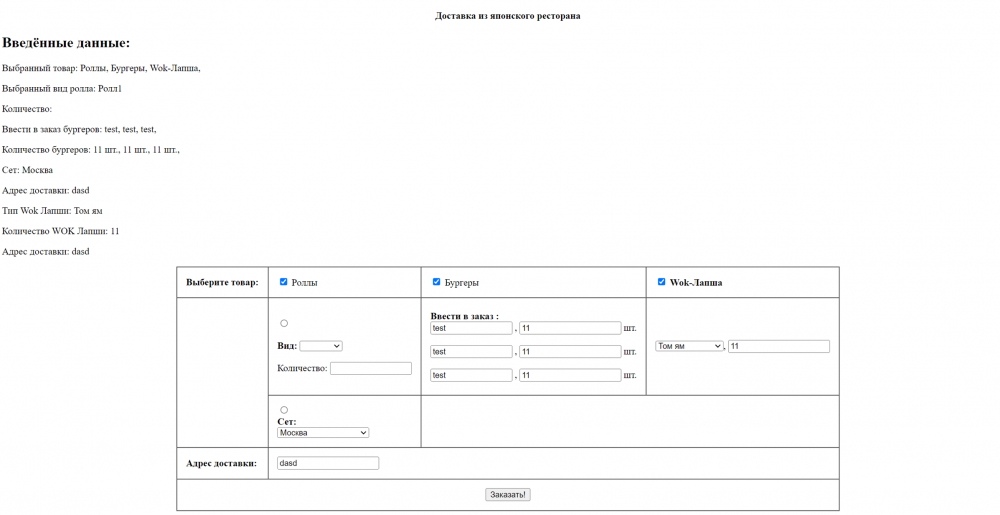
Task: Click the roll Количество input field
Action: pos(370,368)
